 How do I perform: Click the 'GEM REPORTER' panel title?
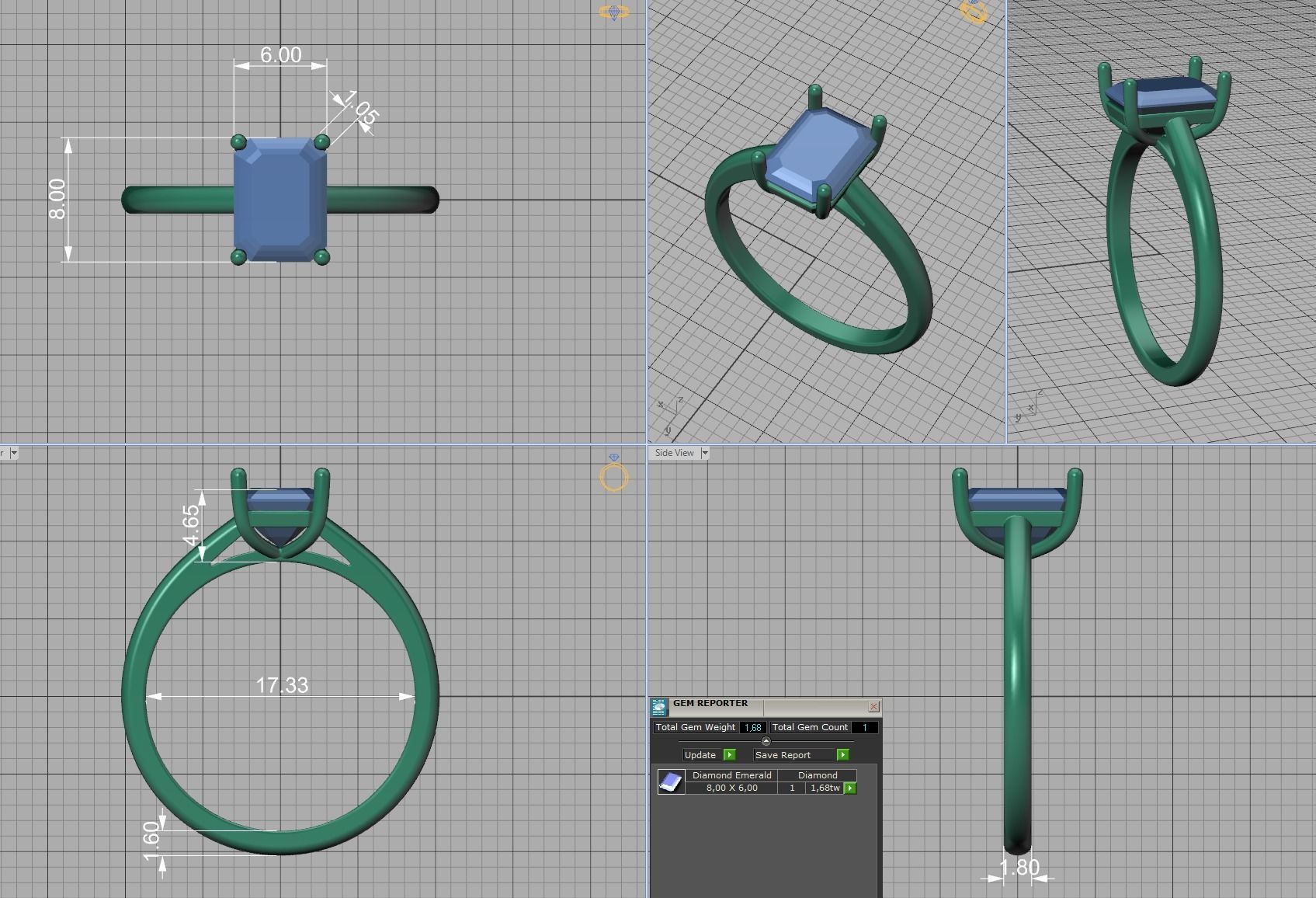pyautogui.click(x=710, y=704)
